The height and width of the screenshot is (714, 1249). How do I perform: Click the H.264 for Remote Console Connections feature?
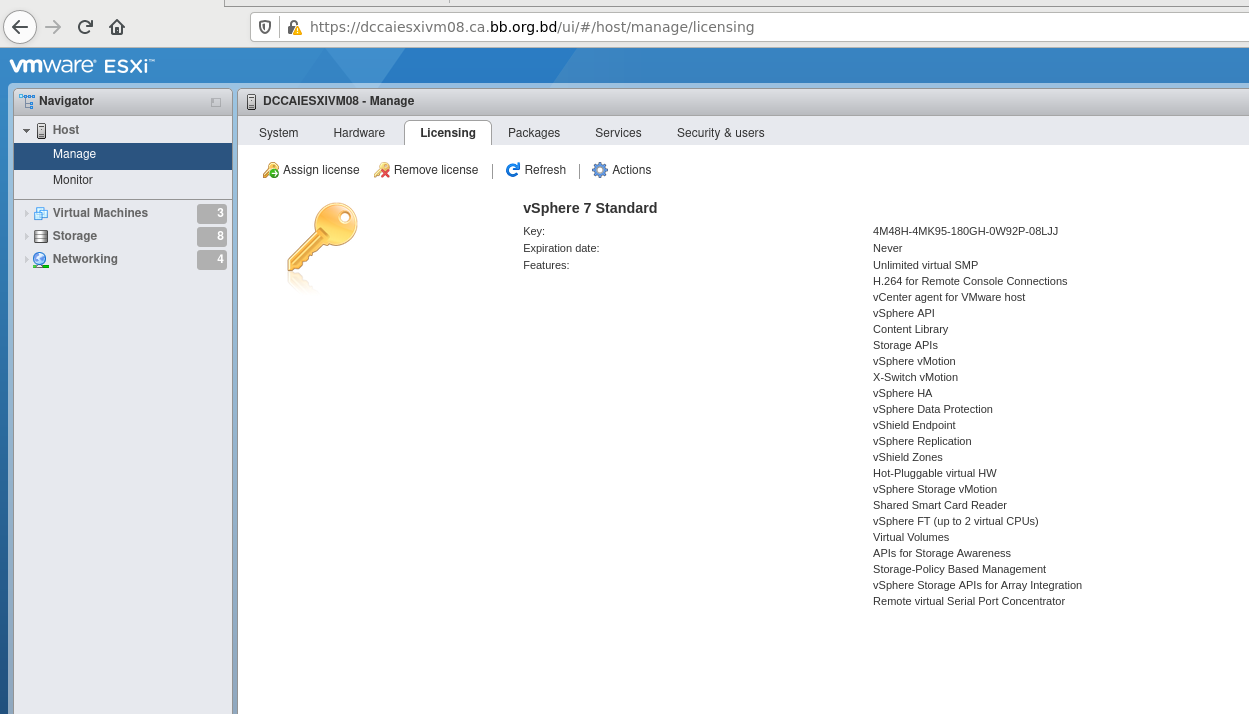[970, 281]
